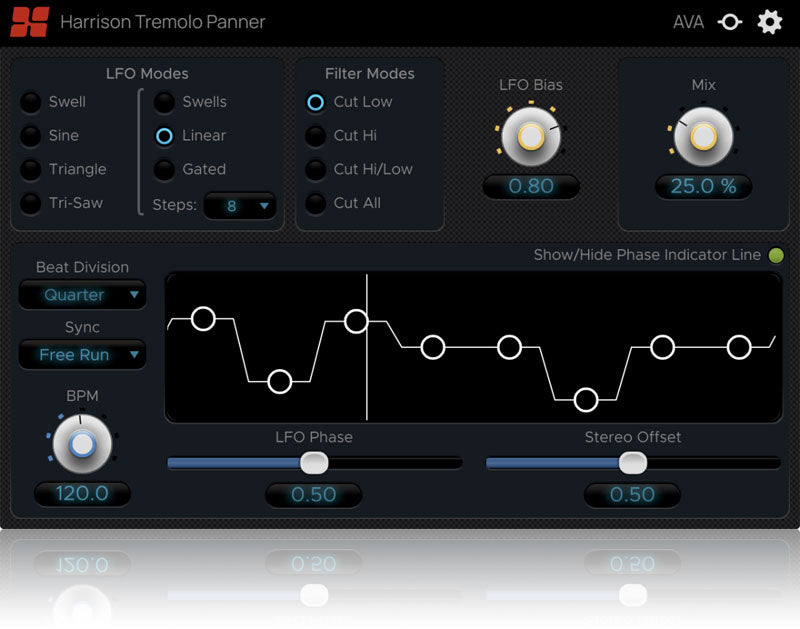
Task: Open the Steps dropdown showing 8
Action: point(240,206)
